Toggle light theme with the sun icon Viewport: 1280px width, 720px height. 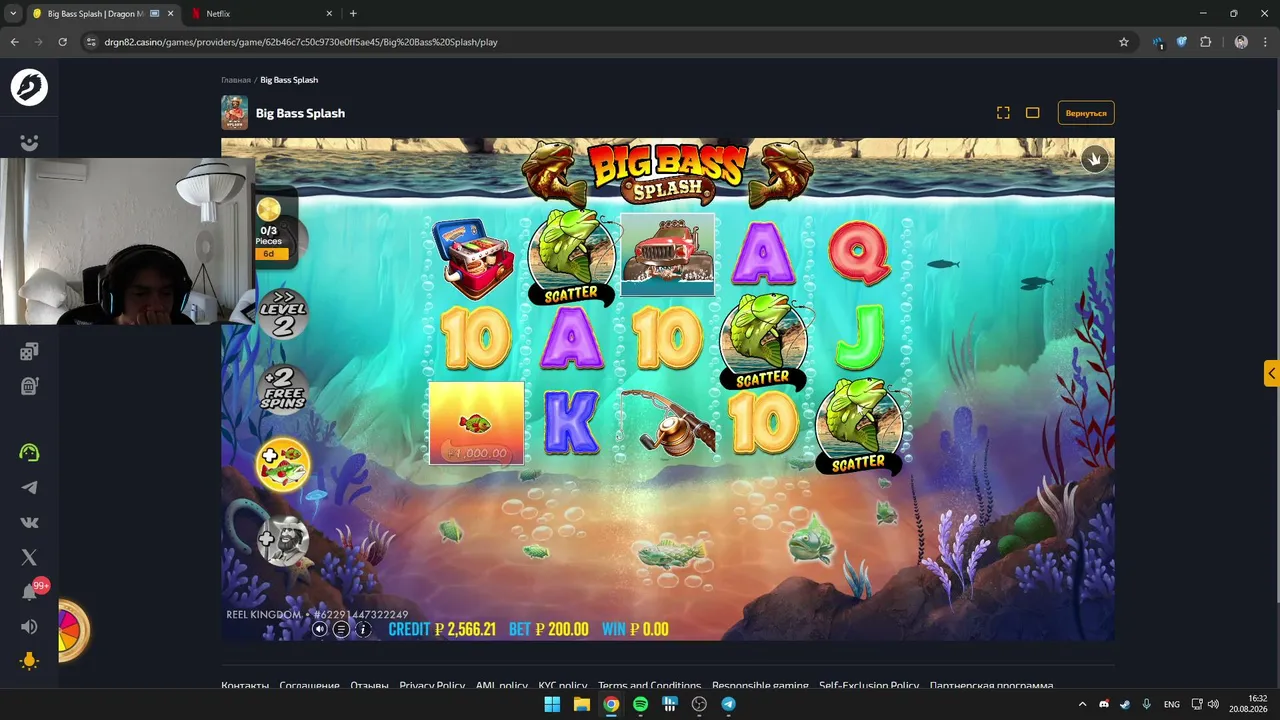[29, 661]
